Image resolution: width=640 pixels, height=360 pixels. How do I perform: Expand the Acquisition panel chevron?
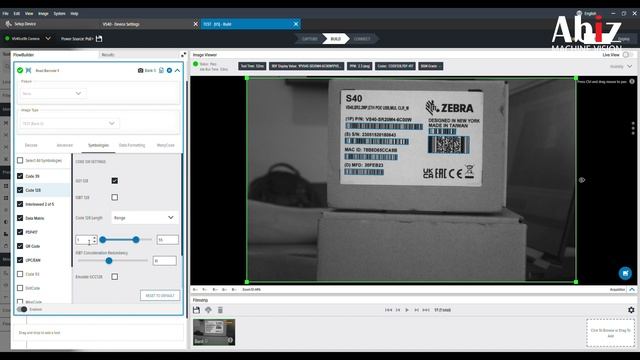coord(632,289)
